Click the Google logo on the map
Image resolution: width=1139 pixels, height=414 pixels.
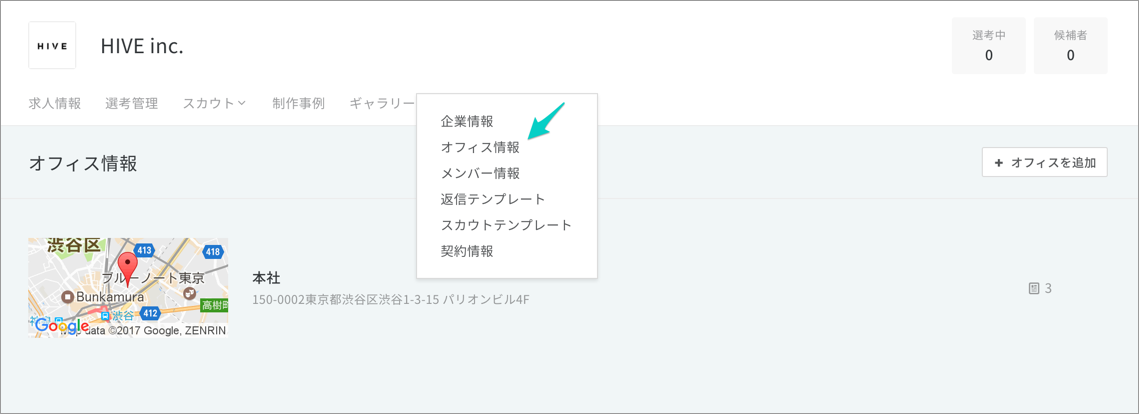pyautogui.click(x=61, y=326)
